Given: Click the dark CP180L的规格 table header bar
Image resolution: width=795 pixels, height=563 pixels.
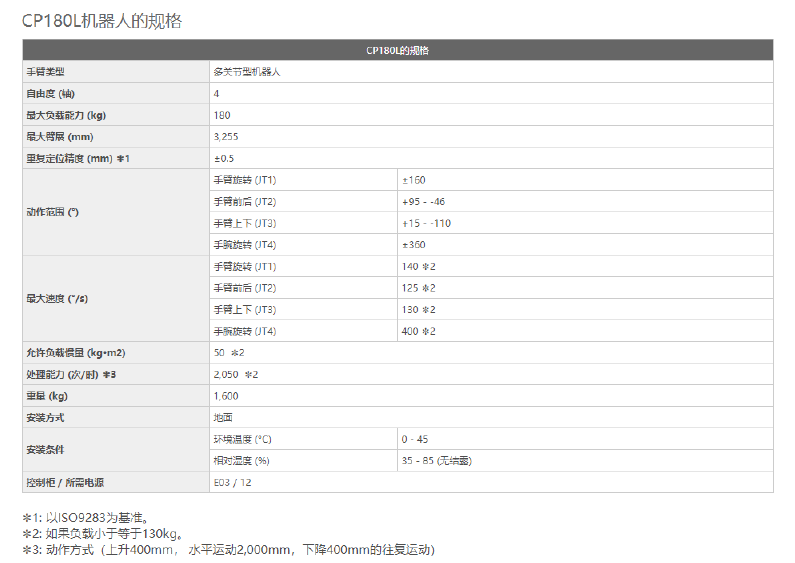Looking at the screenshot, I should click(397, 50).
